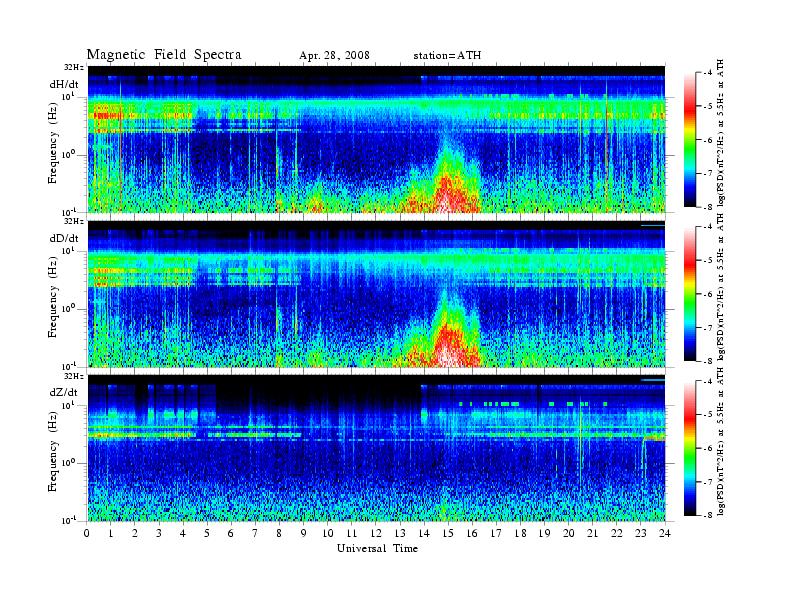Click the hour 24 tick label on time axis
The width and height of the screenshot is (792, 612).
665,533
